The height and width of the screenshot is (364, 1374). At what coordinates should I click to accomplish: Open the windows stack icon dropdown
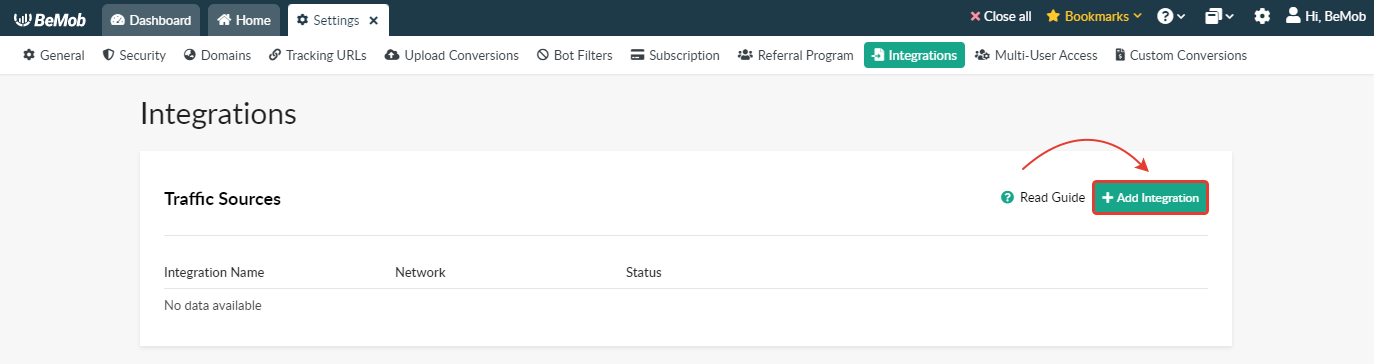tap(1219, 17)
